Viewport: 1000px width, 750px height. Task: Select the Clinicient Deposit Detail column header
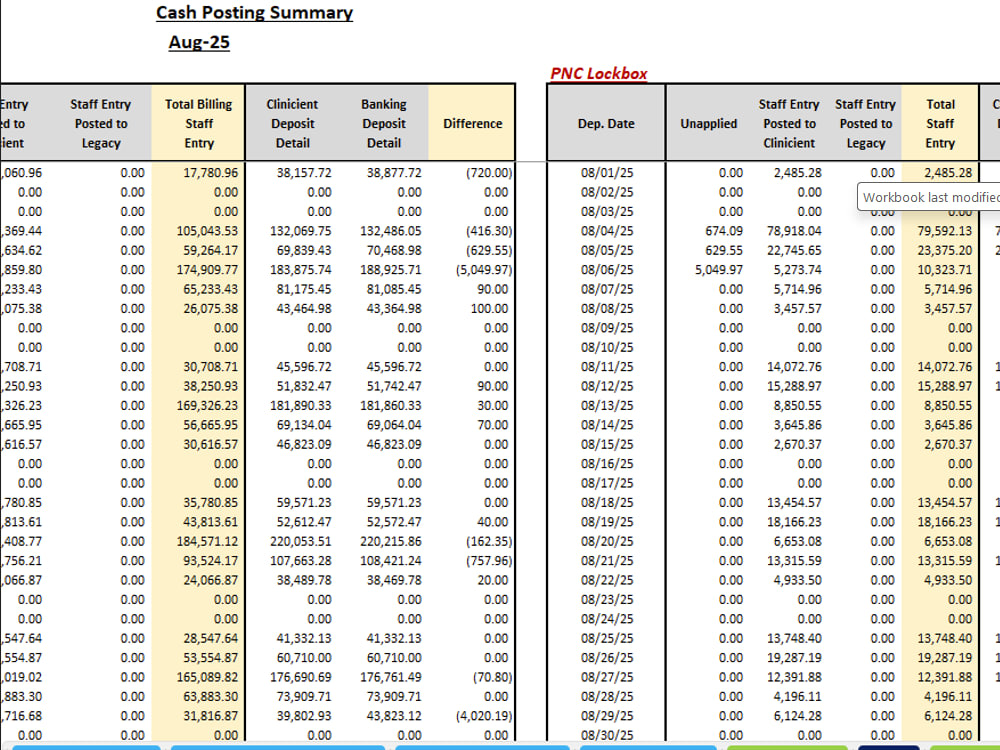pyautogui.click(x=292, y=123)
